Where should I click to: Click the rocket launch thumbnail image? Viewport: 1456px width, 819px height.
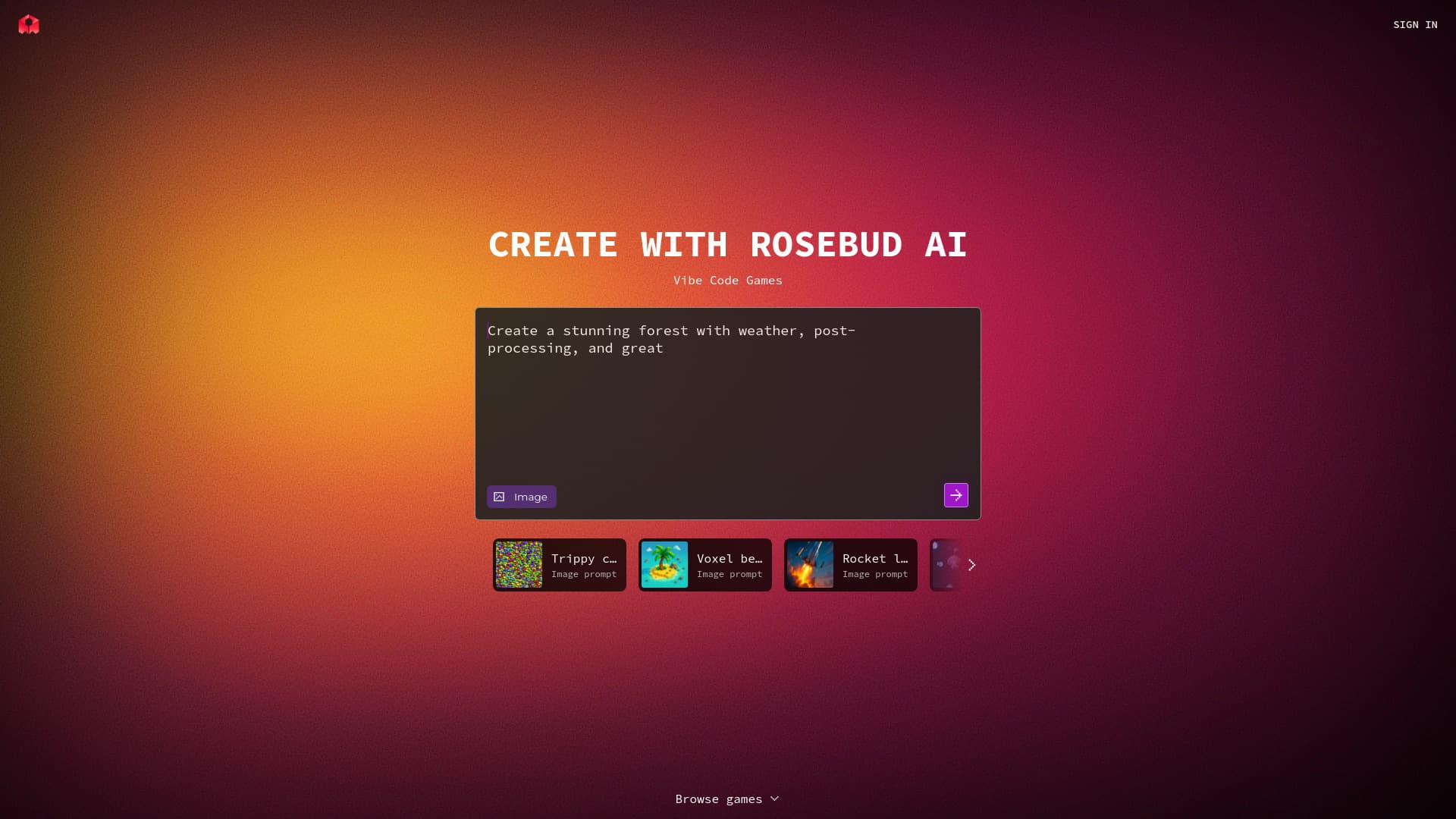pyautogui.click(x=811, y=565)
